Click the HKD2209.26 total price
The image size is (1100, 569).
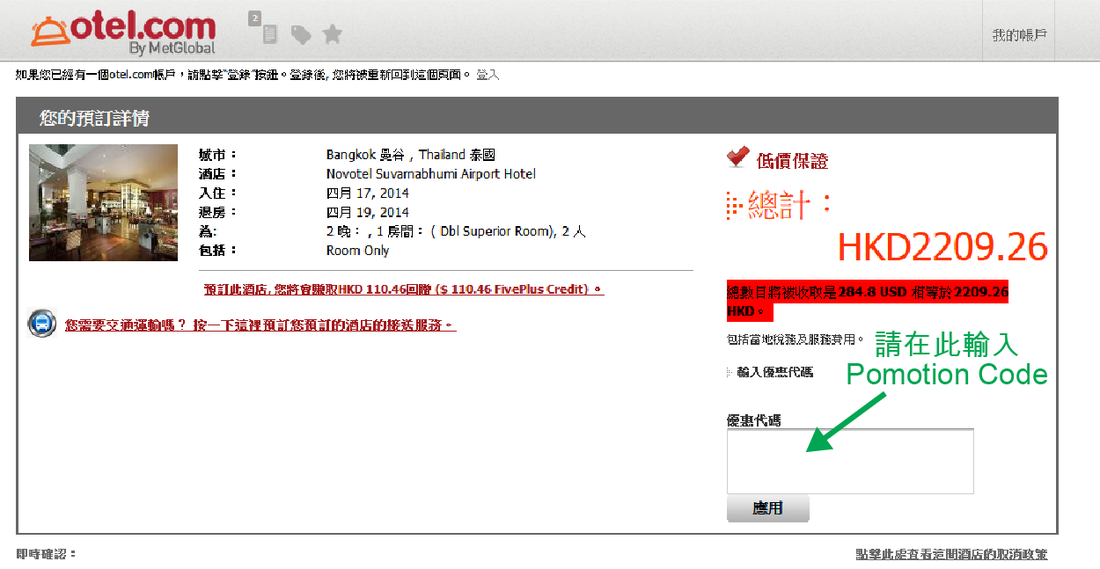point(941,247)
